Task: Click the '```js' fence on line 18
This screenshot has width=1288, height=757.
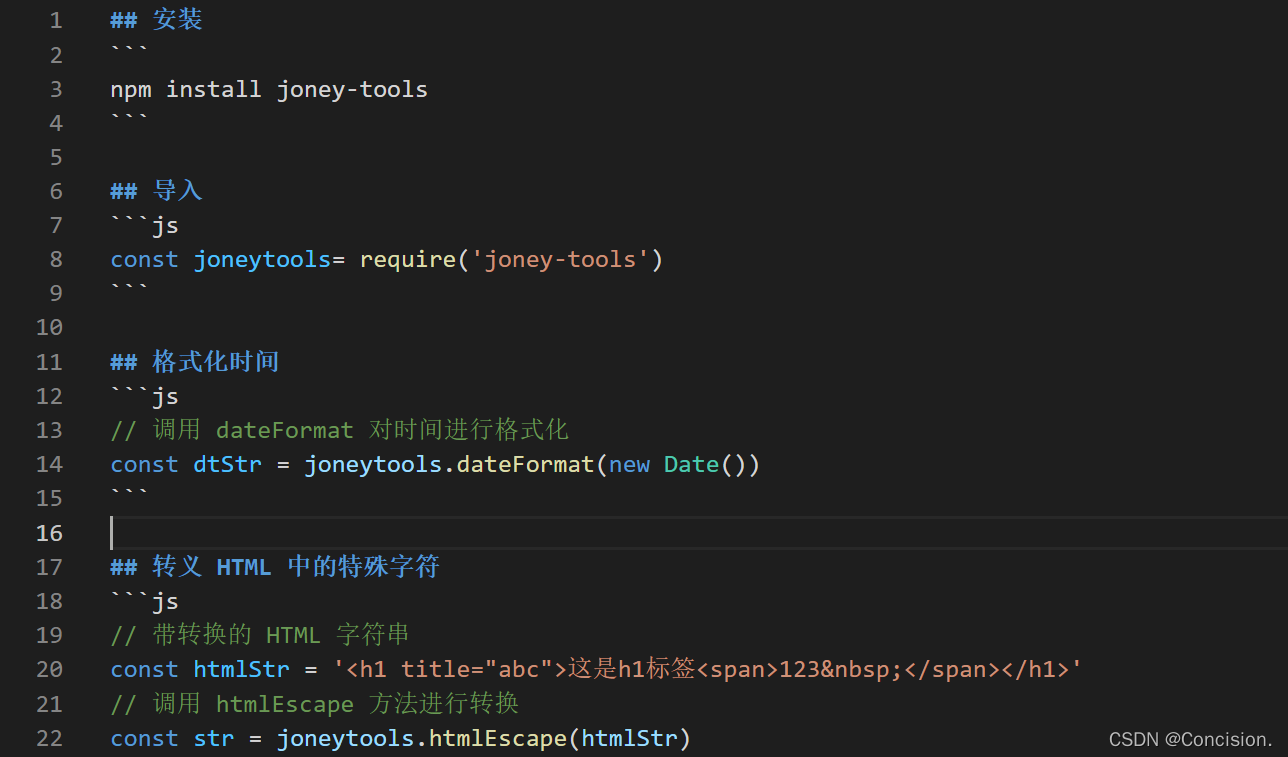Action: [x=145, y=601]
